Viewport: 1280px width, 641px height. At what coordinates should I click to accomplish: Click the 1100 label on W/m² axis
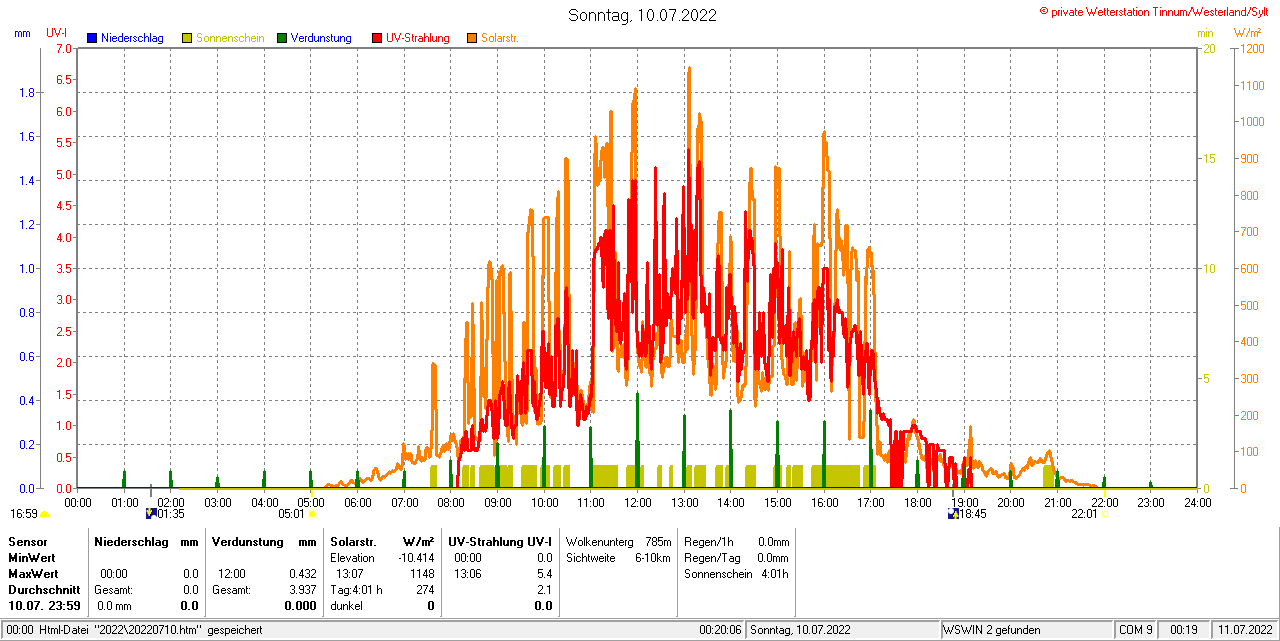tap(1250, 86)
